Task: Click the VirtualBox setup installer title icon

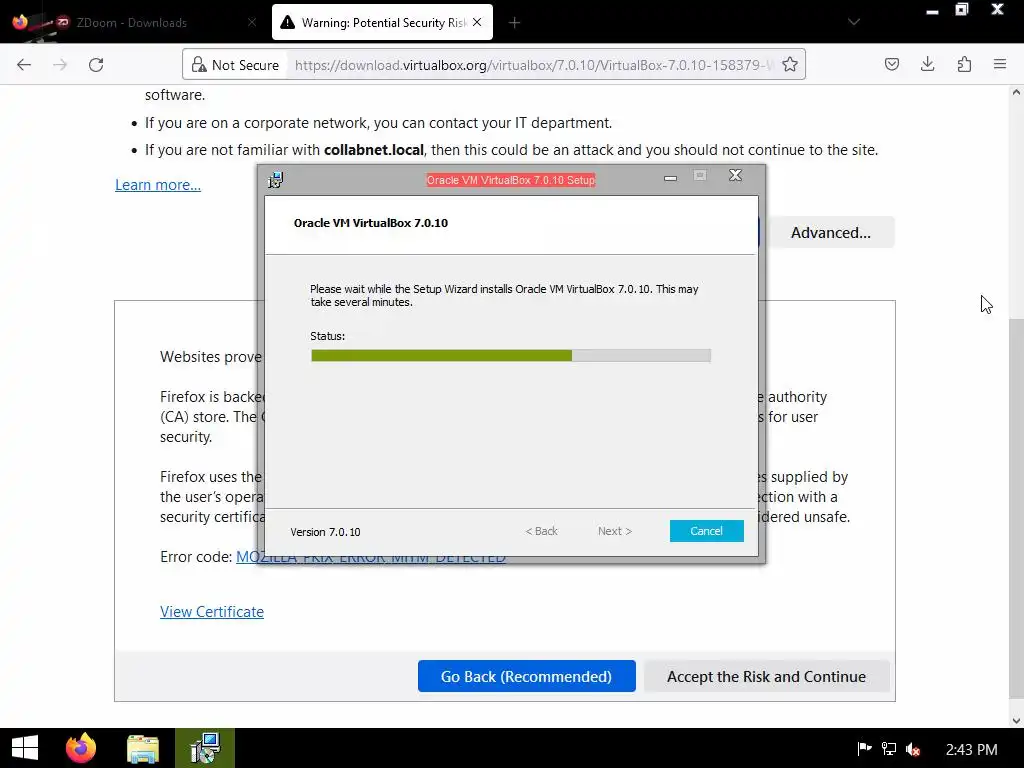Action: (x=276, y=180)
